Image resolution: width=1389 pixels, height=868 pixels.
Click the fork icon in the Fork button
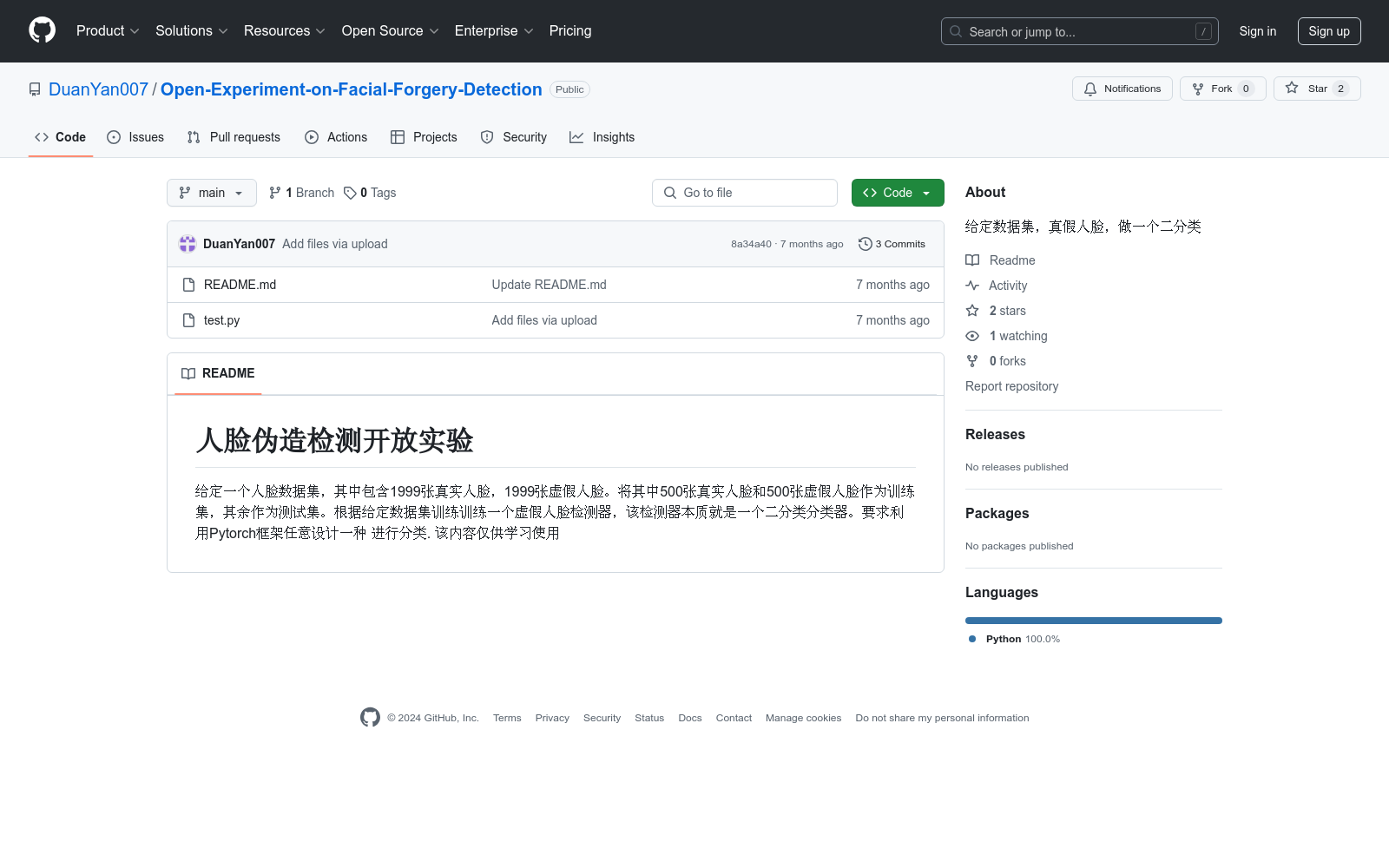(x=1198, y=89)
